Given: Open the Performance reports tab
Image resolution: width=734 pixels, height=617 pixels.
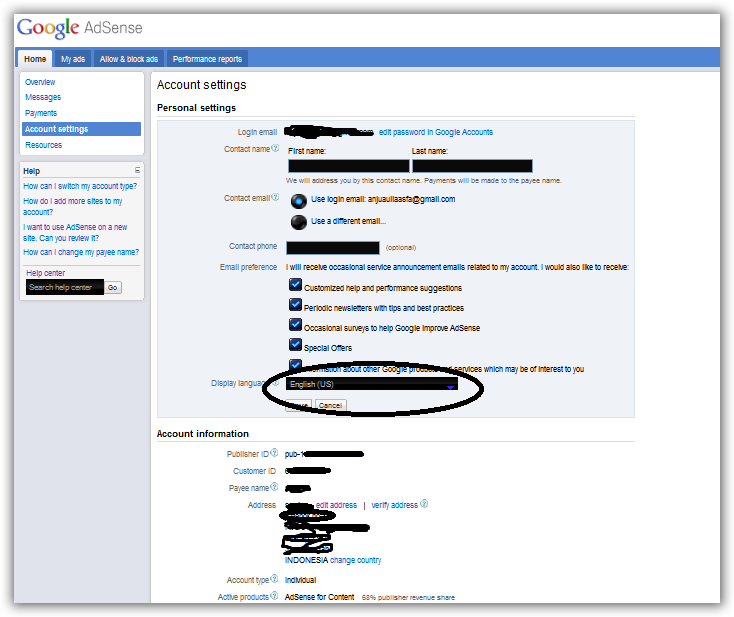Looking at the screenshot, I should tap(207, 59).
